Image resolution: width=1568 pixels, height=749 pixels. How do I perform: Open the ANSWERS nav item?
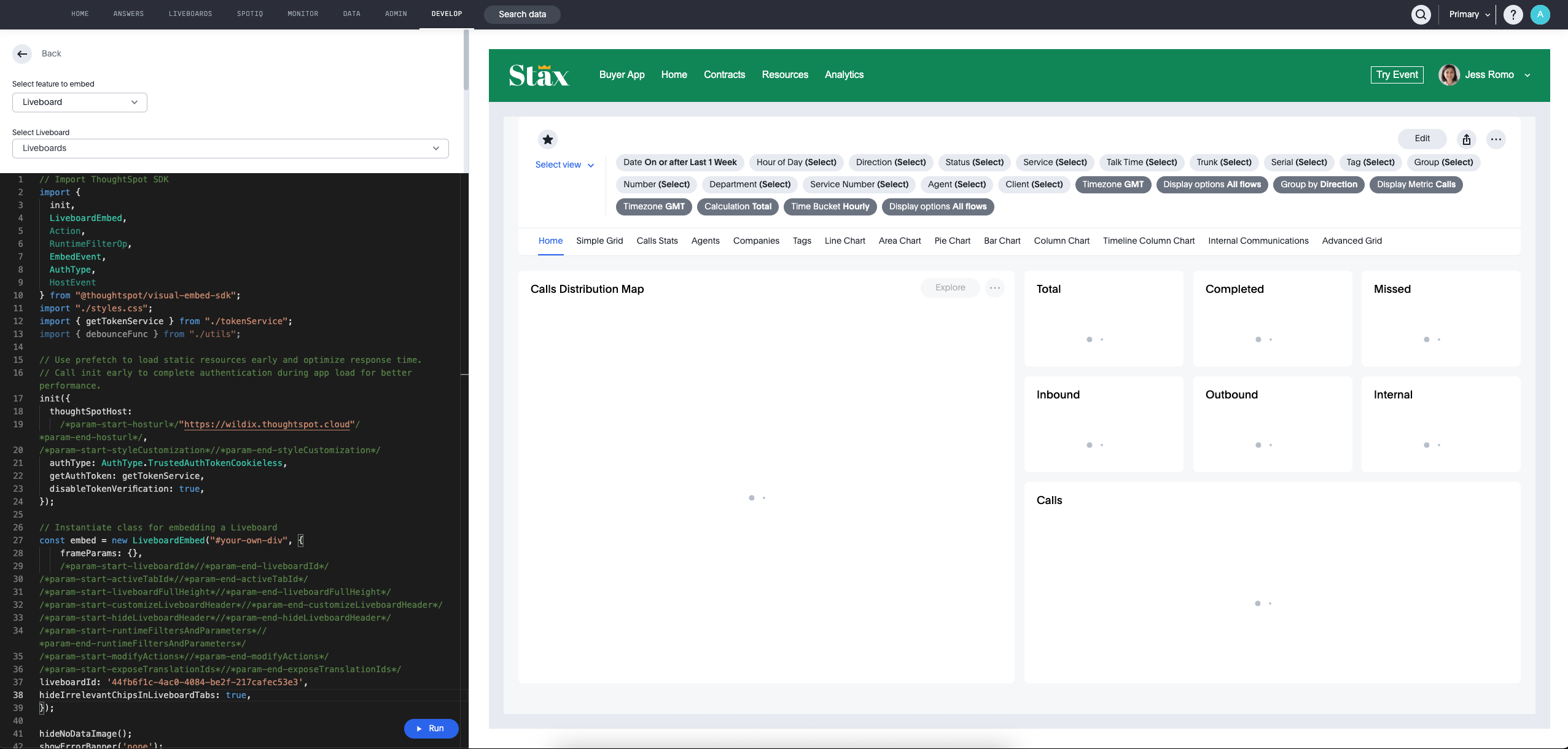(x=128, y=14)
